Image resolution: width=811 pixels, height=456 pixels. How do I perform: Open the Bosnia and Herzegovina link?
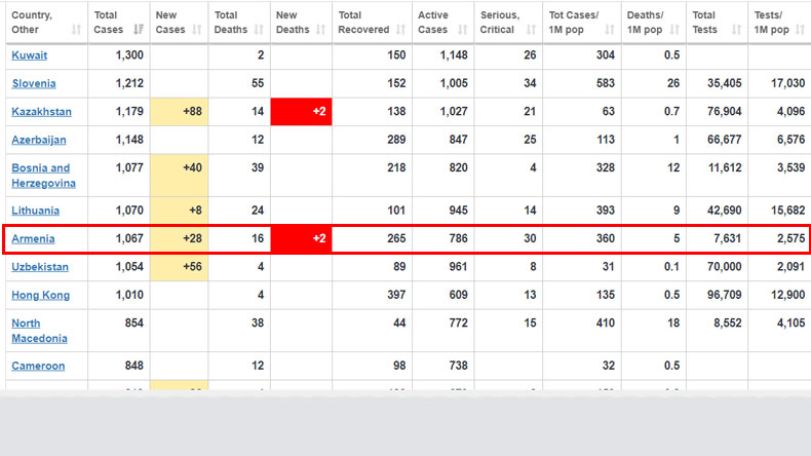point(43,175)
